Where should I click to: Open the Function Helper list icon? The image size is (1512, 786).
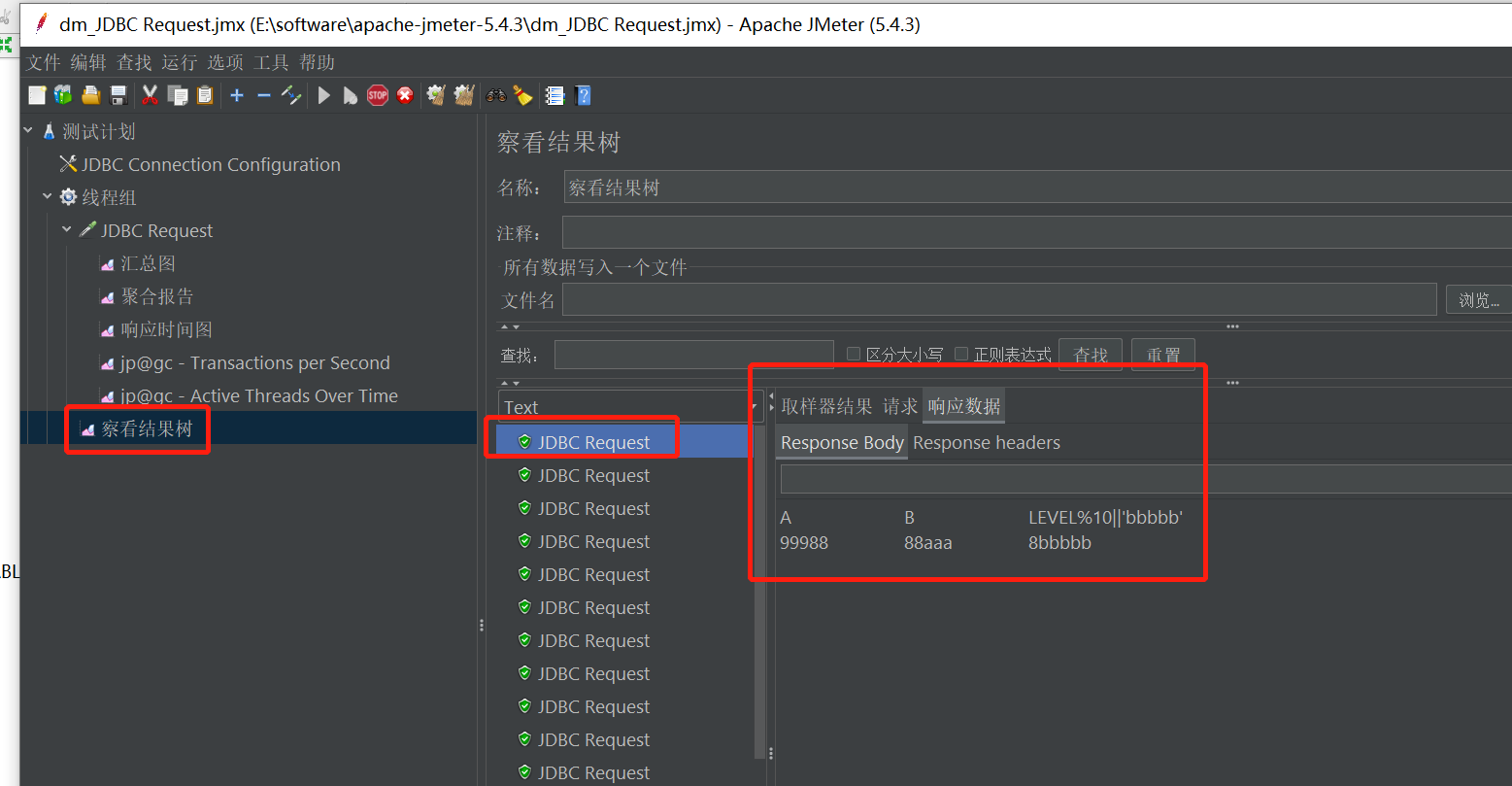[554, 95]
